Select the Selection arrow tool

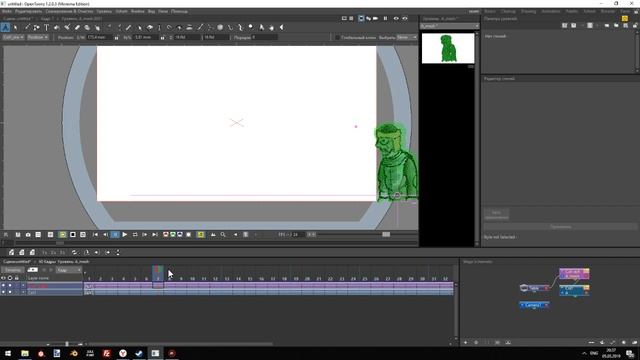[16, 27]
